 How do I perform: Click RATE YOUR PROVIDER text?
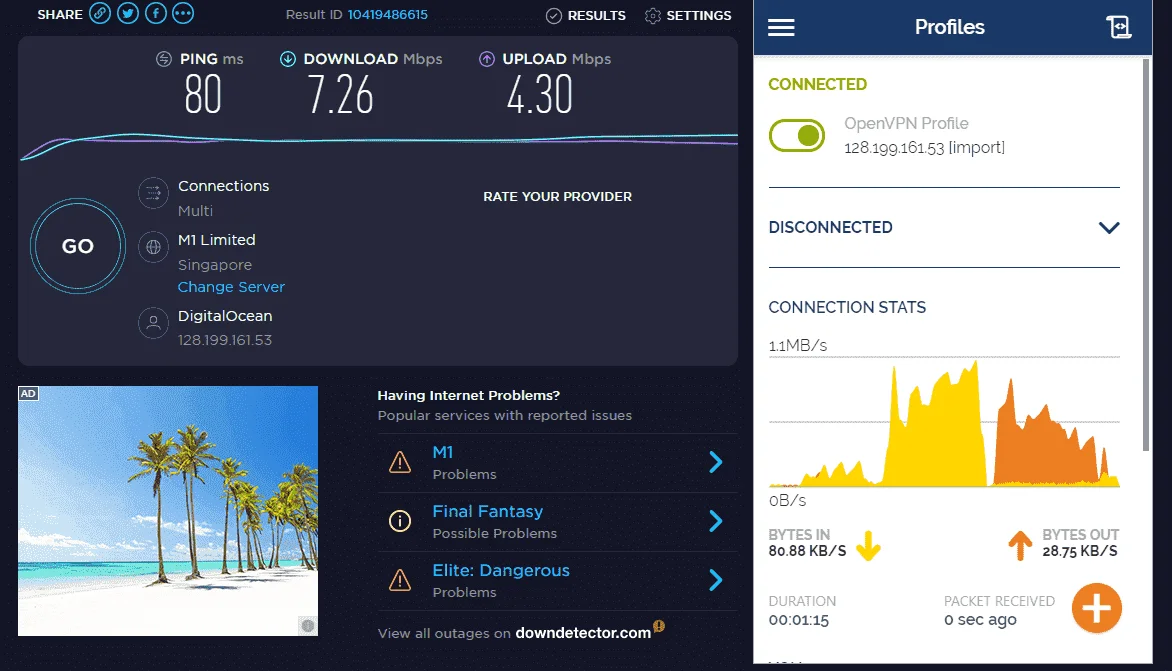click(558, 197)
